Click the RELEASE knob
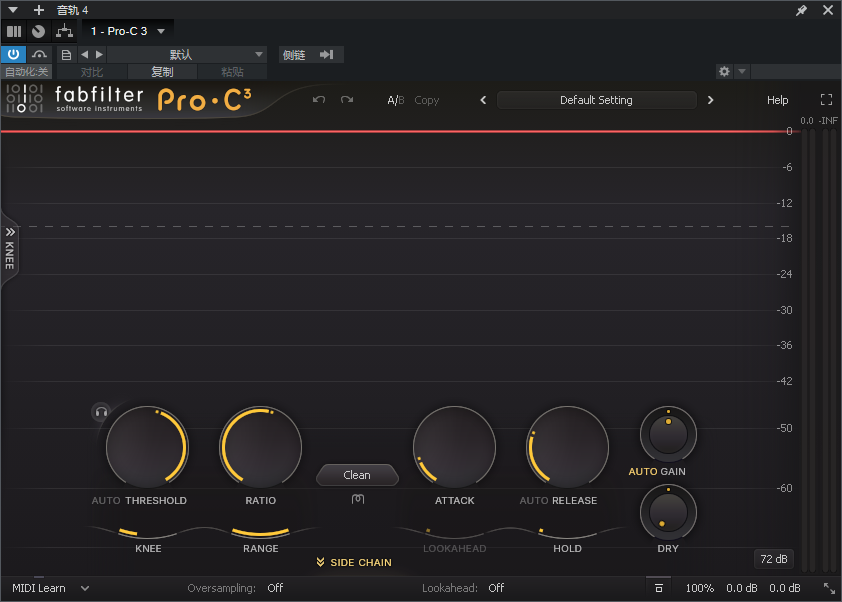Viewport: 842px width, 602px height. [567, 447]
